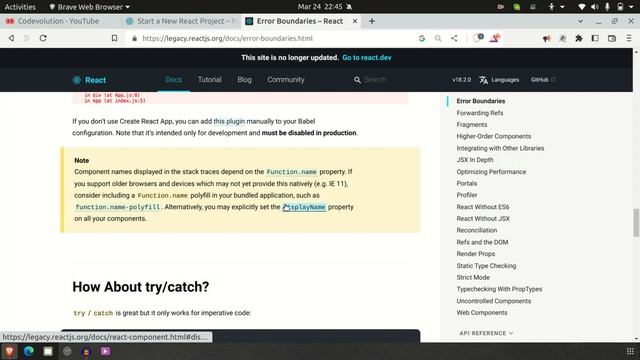
Task: Open the Brave Rewards triangle icon
Action: pos(495,38)
